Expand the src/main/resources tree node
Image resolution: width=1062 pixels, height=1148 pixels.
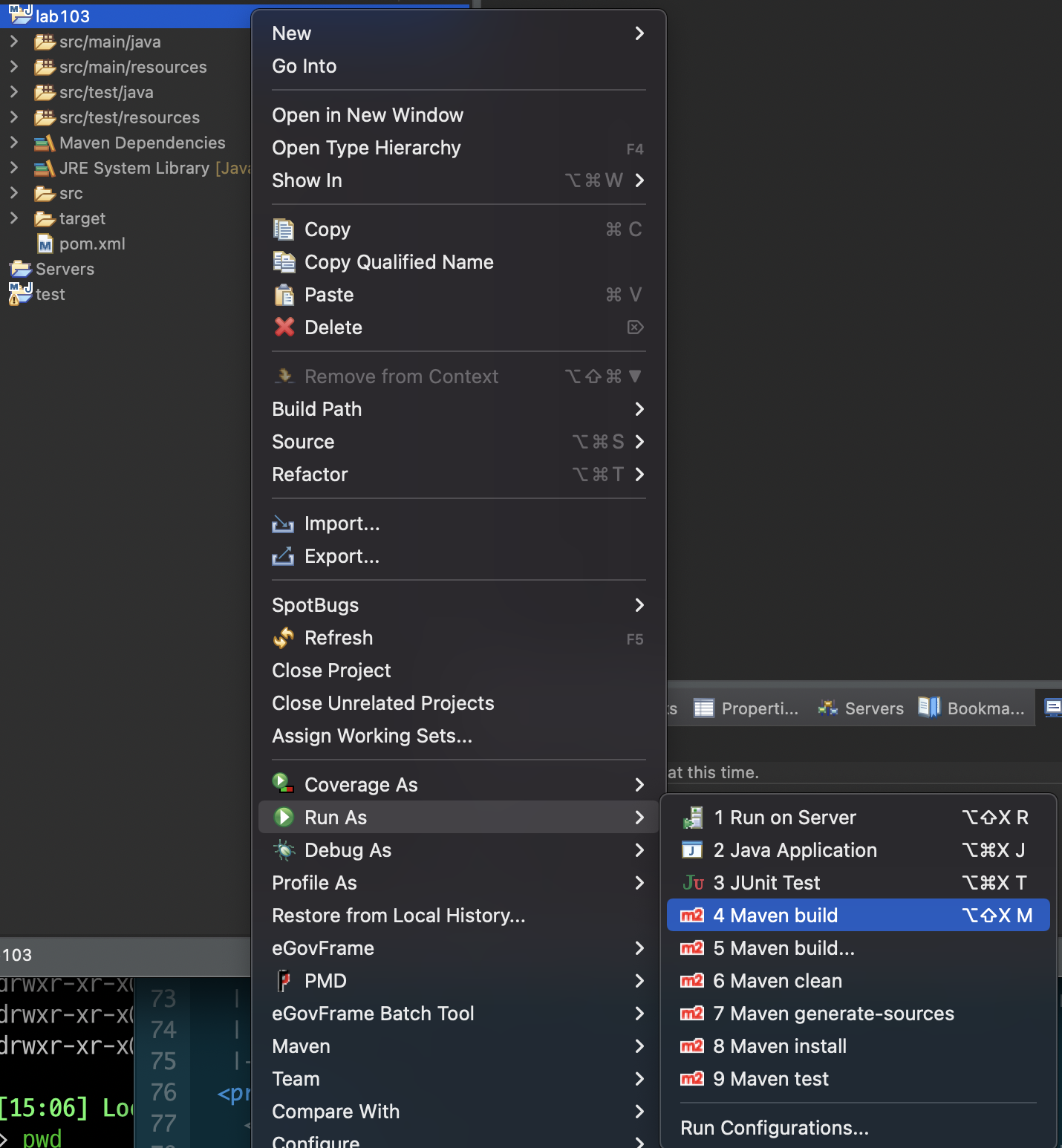[13, 67]
